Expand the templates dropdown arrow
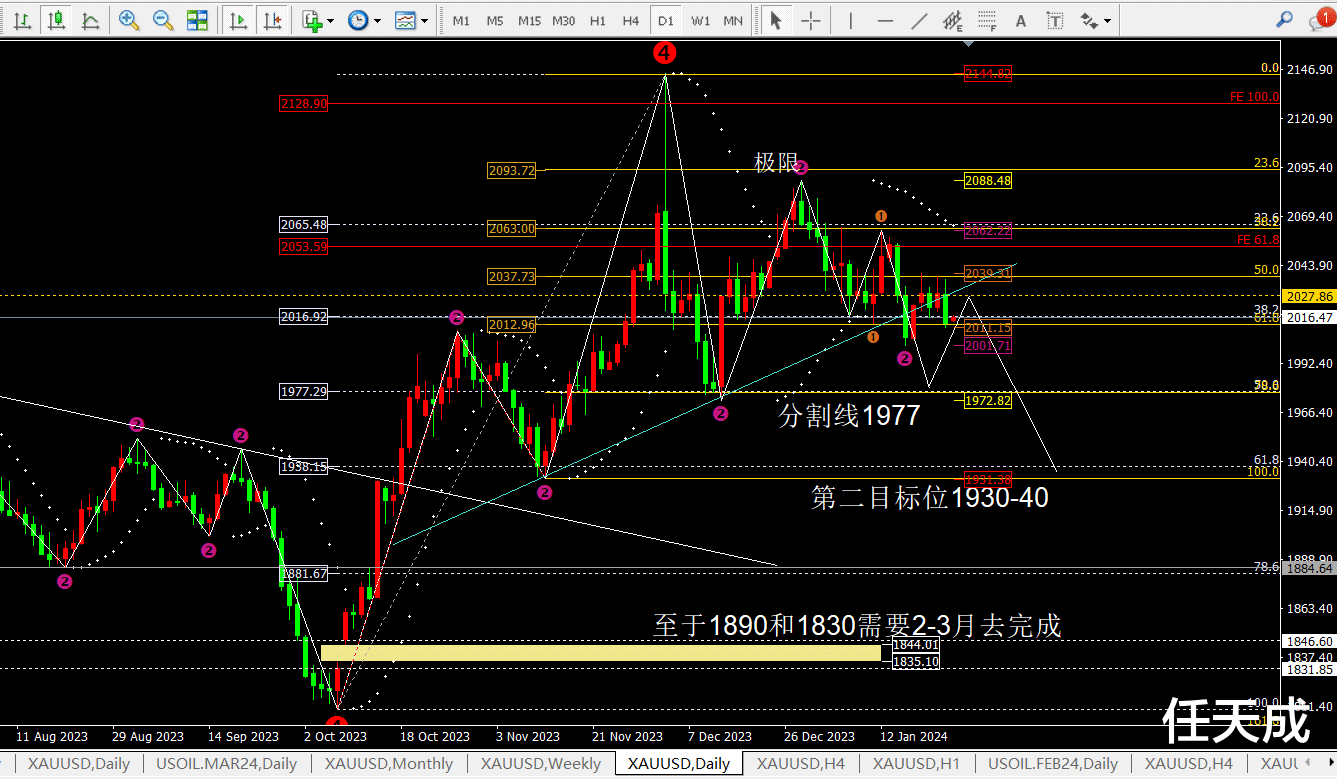 tap(425, 20)
